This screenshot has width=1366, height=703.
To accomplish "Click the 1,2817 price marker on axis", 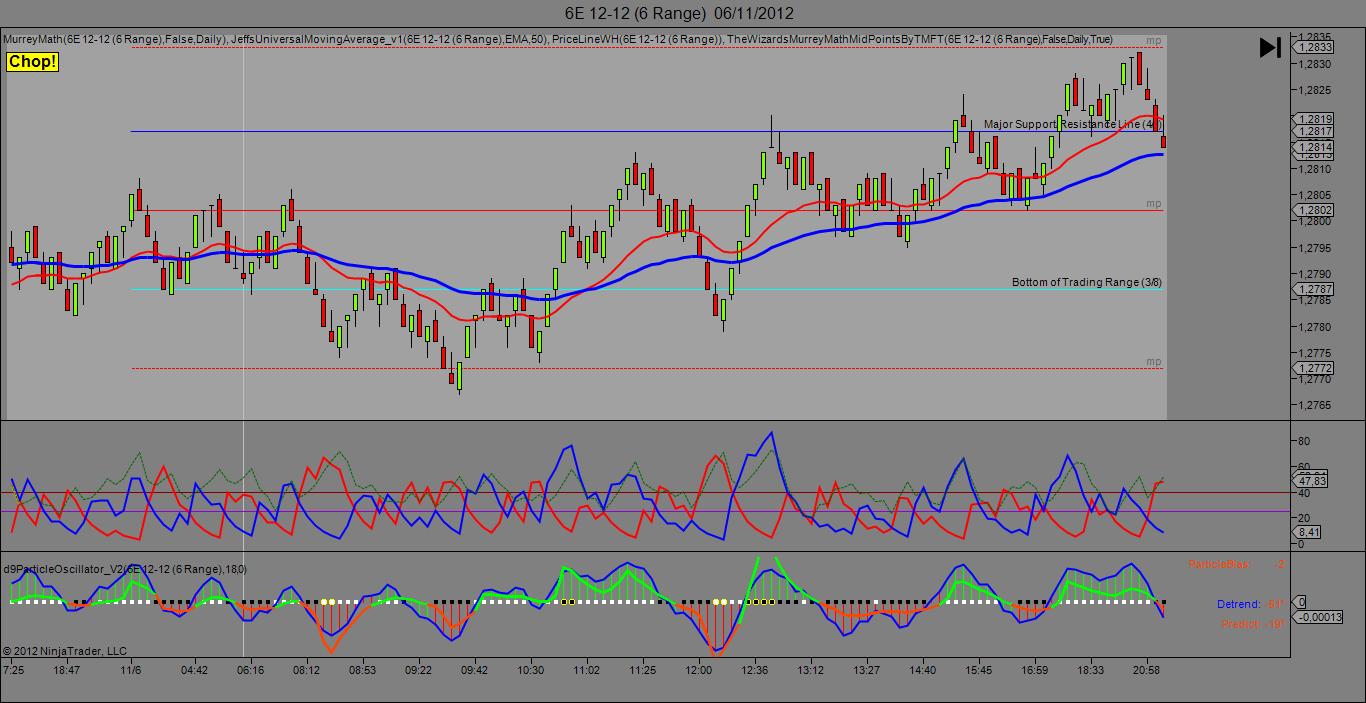I will point(1314,131).
